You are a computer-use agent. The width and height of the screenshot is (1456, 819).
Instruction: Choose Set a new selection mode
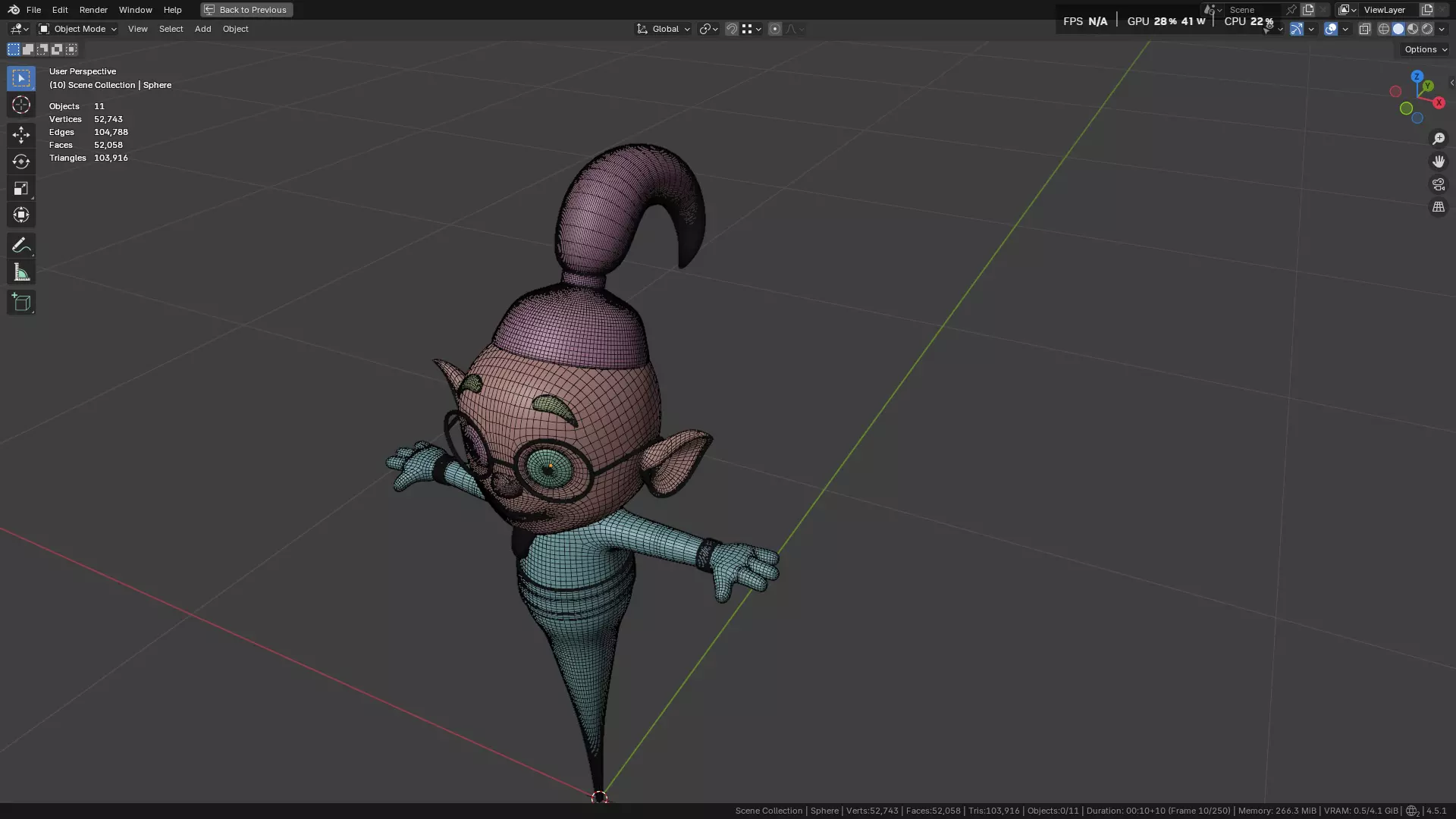click(x=14, y=49)
